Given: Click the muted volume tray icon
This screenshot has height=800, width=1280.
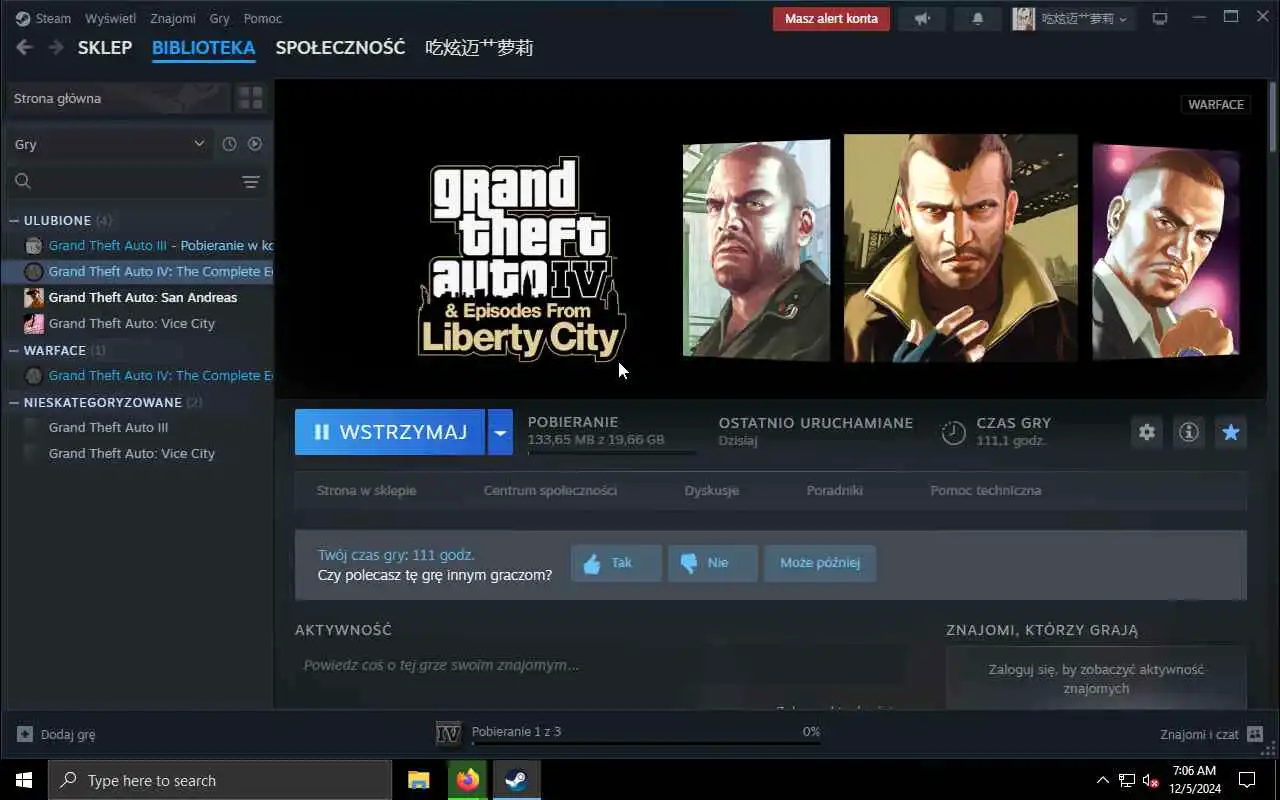Looking at the screenshot, I should tap(1150, 780).
